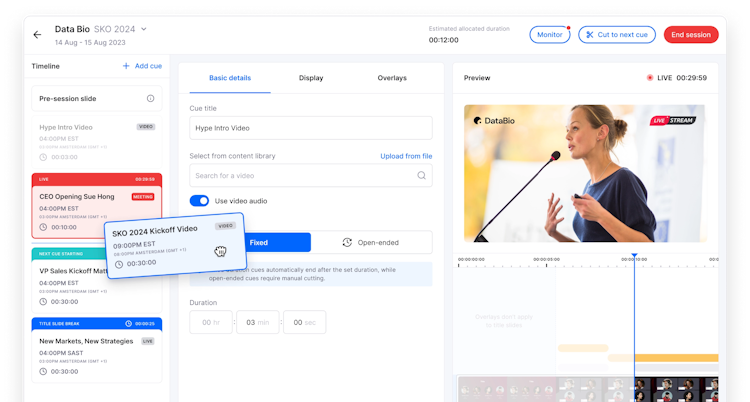
Task: Click the 00:00:05:00 ruler mark
Action: tap(546, 259)
